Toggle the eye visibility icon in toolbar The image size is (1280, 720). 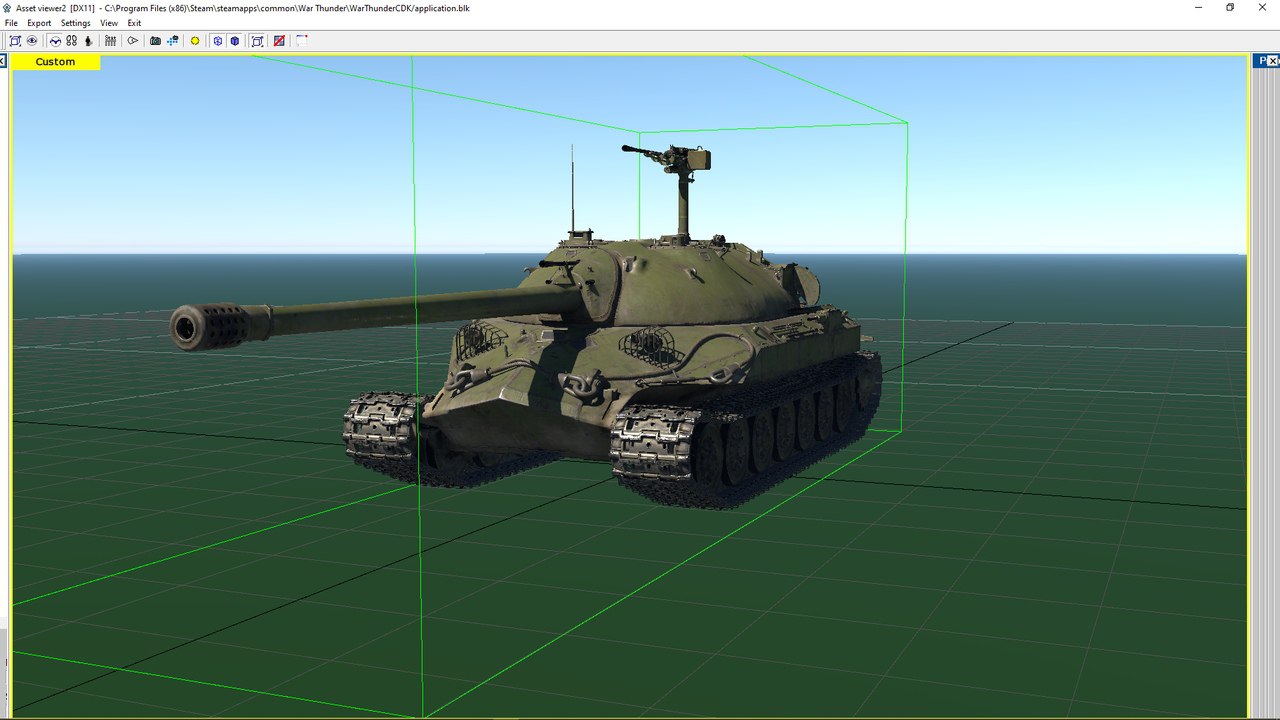coord(32,41)
